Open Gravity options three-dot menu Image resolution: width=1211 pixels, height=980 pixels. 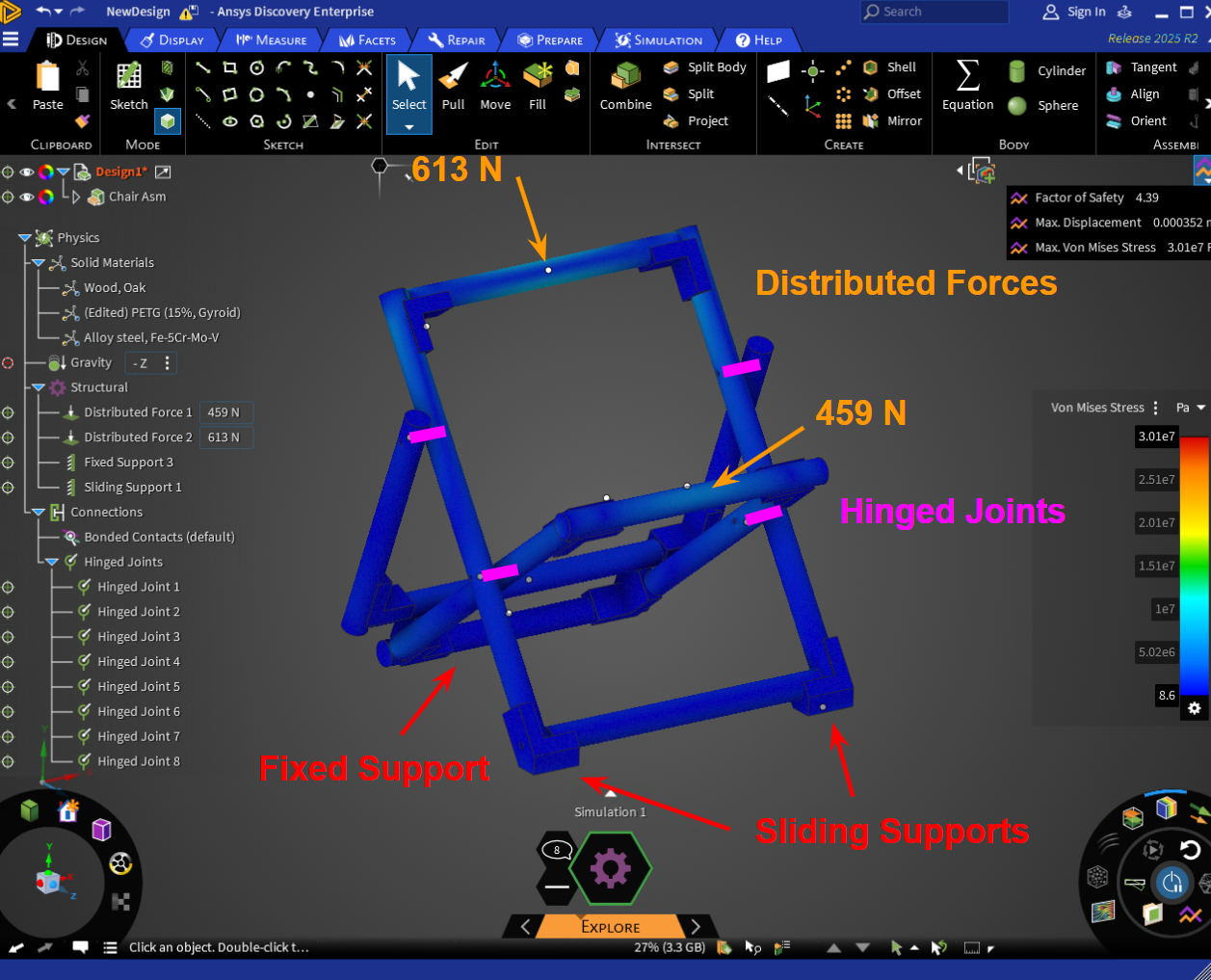[x=168, y=363]
